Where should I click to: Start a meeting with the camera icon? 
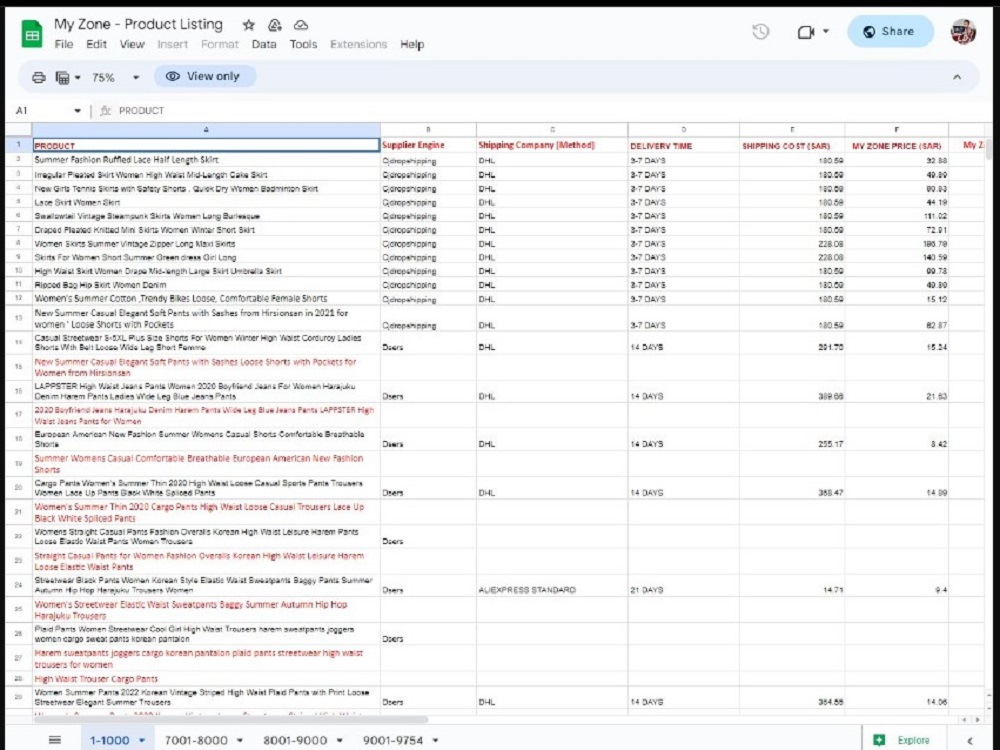(806, 31)
